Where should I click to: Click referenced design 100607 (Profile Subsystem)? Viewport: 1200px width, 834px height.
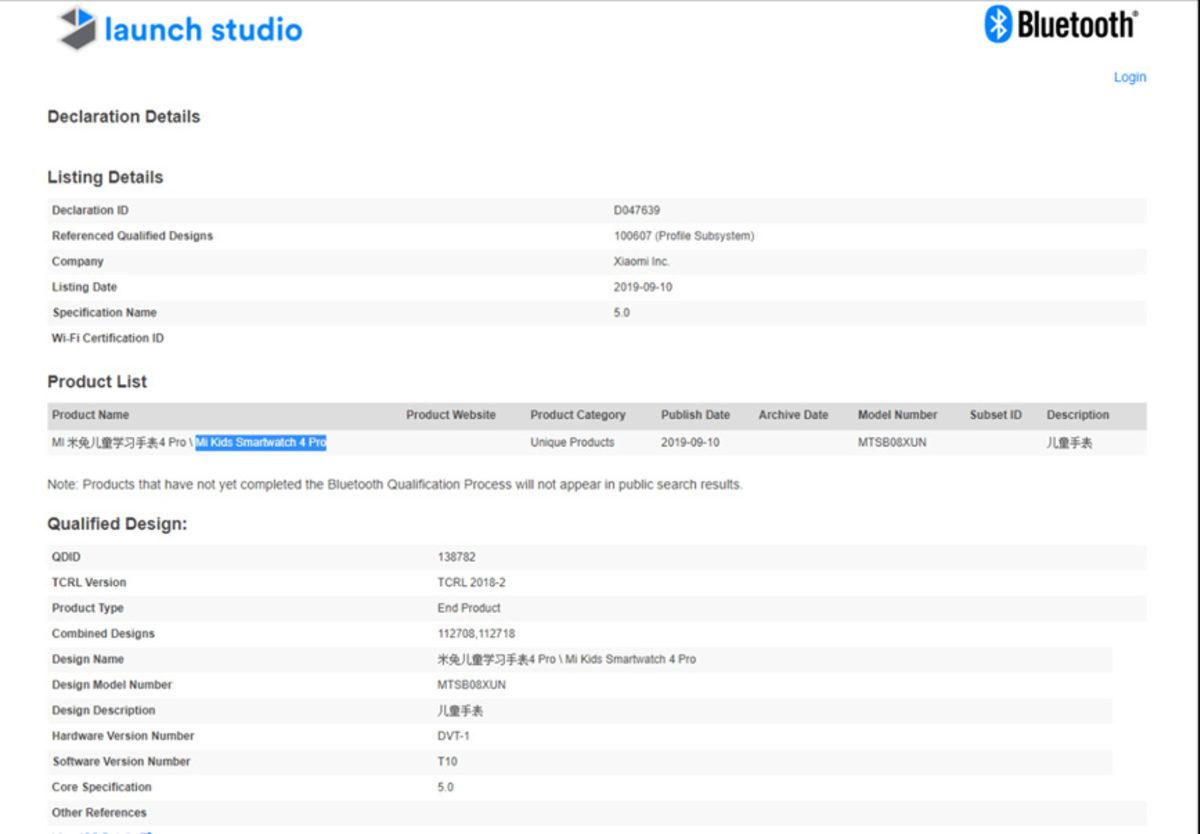[683, 236]
